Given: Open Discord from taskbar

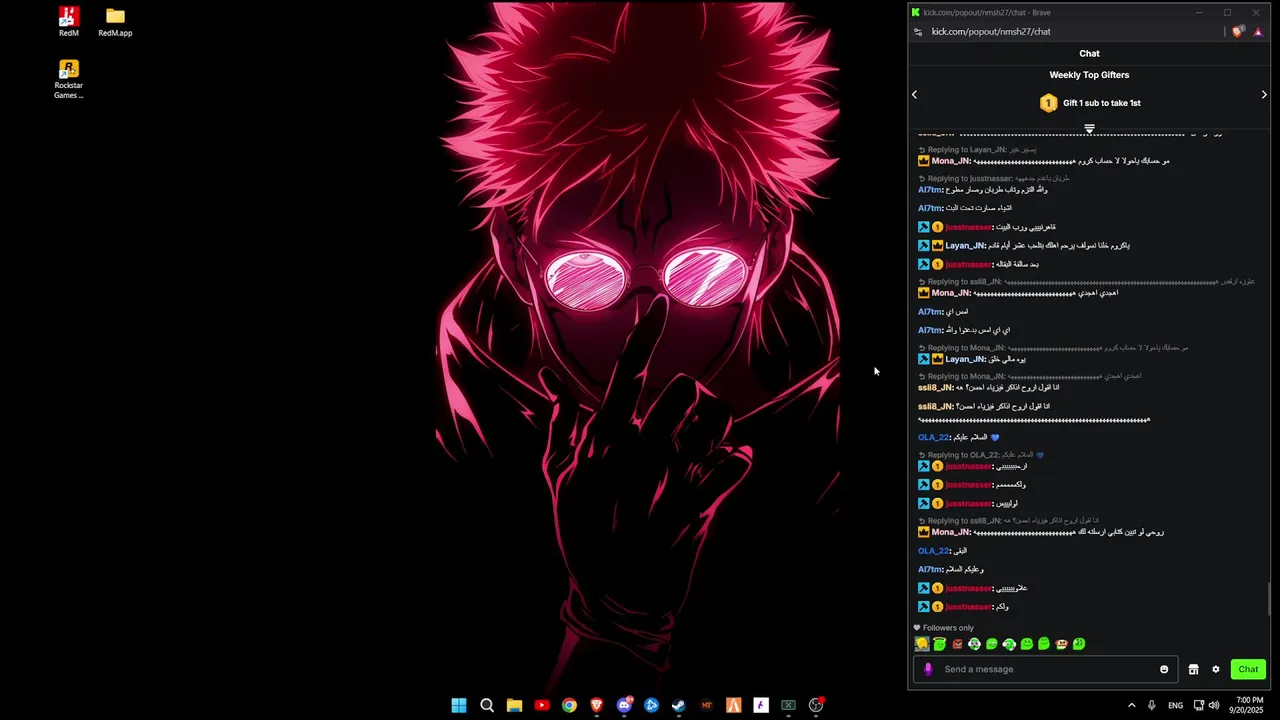Looking at the screenshot, I should (625, 705).
